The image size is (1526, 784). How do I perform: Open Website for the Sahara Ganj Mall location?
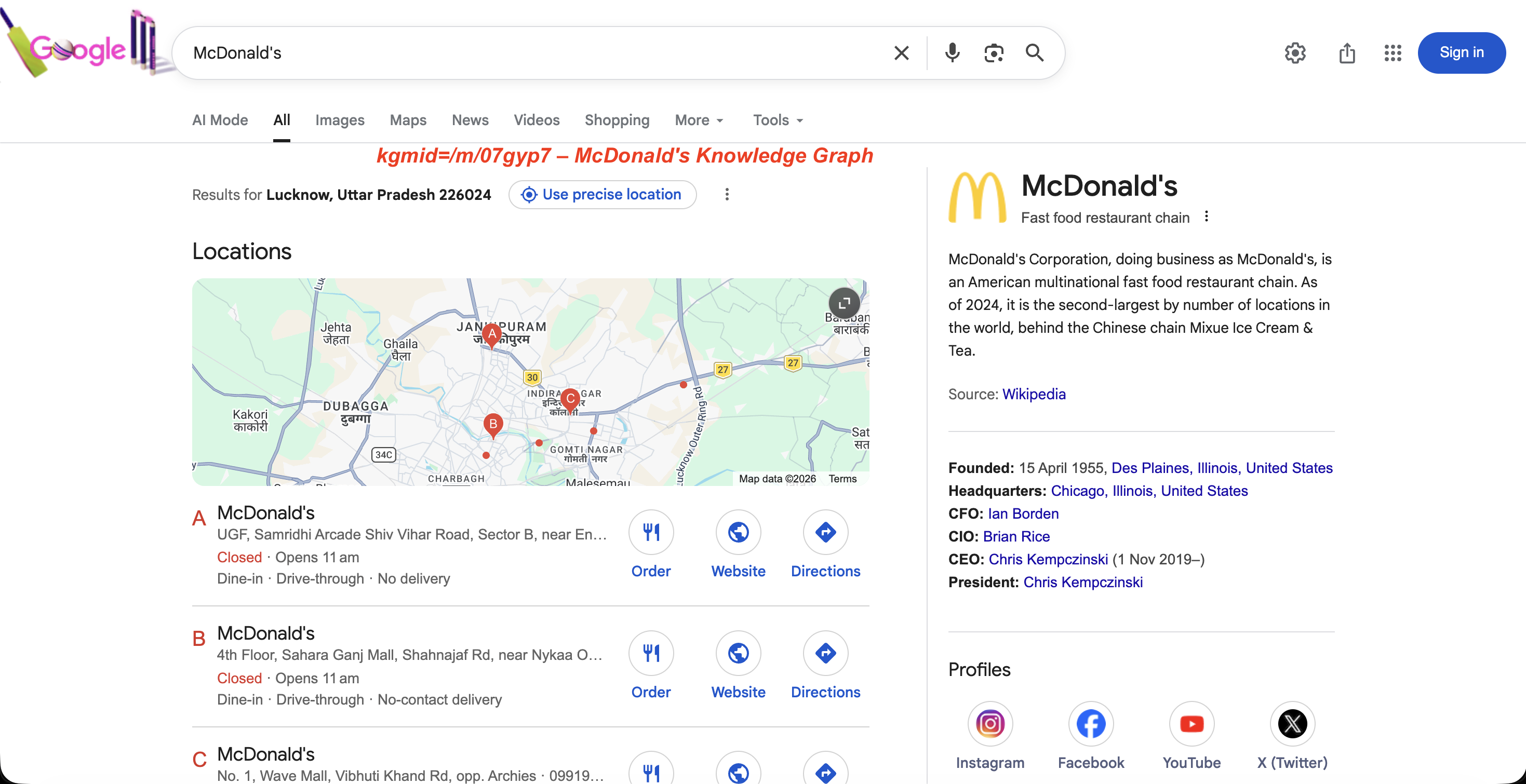pos(738,653)
